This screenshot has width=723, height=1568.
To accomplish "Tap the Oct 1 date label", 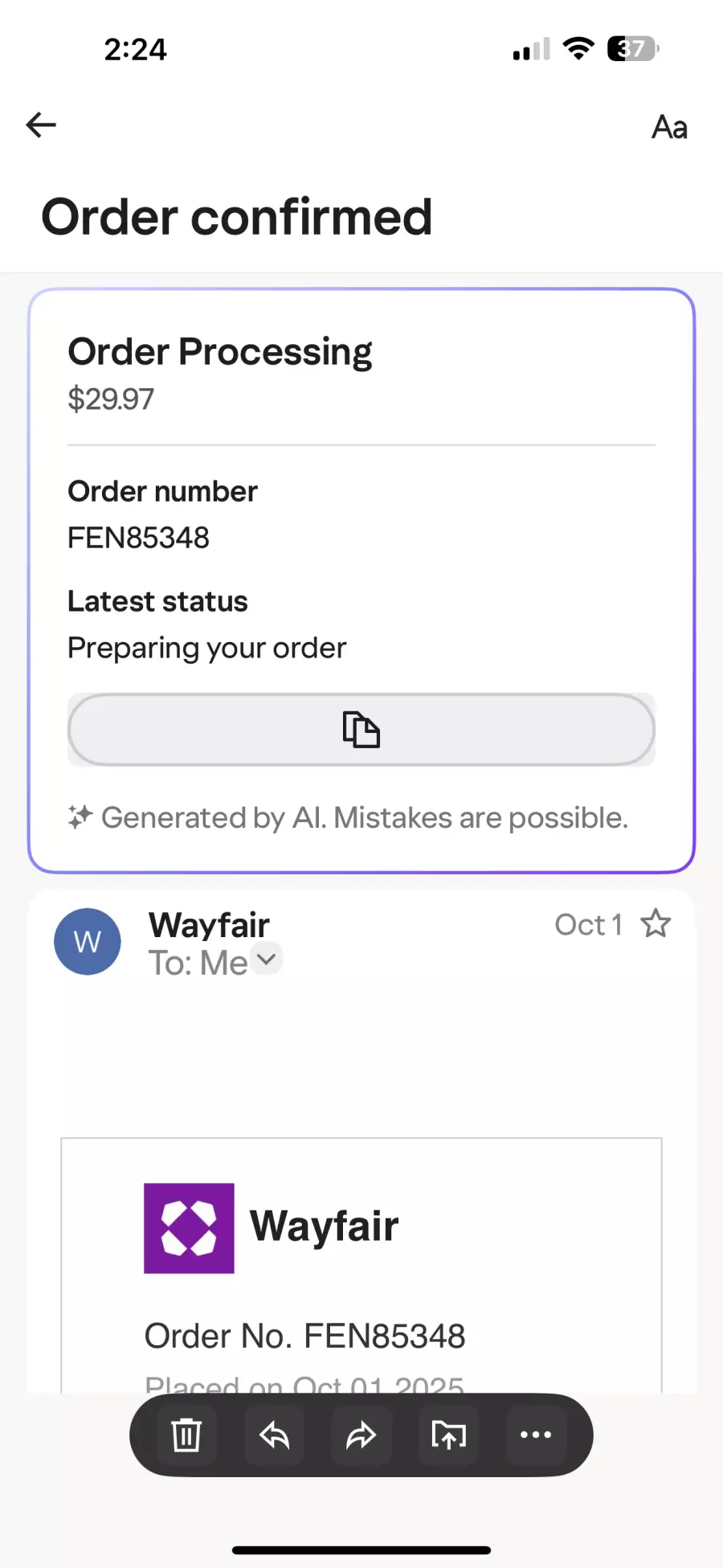I will (x=588, y=925).
